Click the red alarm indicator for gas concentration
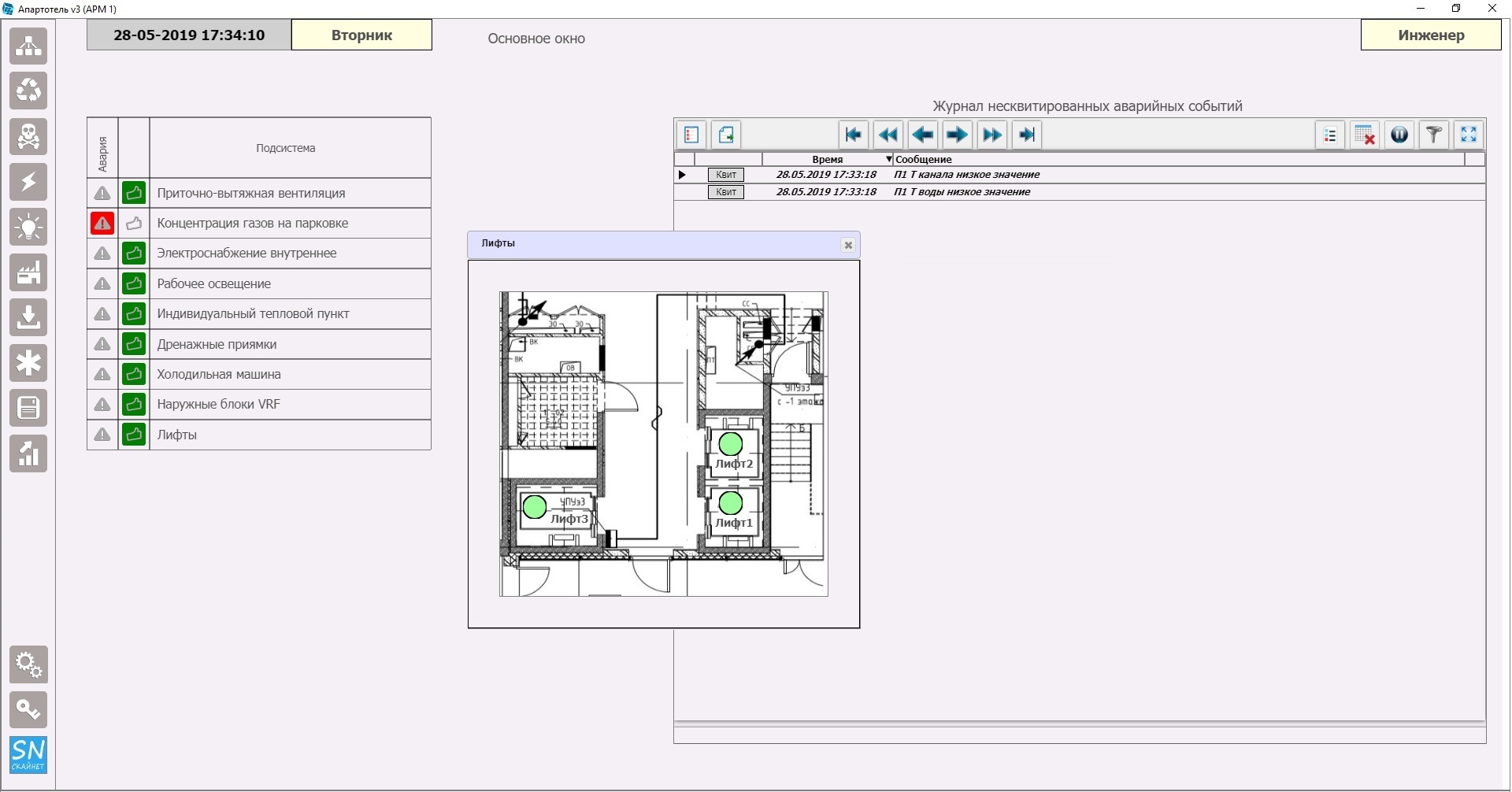Viewport: 1512px width, 792px height. (x=102, y=224)
